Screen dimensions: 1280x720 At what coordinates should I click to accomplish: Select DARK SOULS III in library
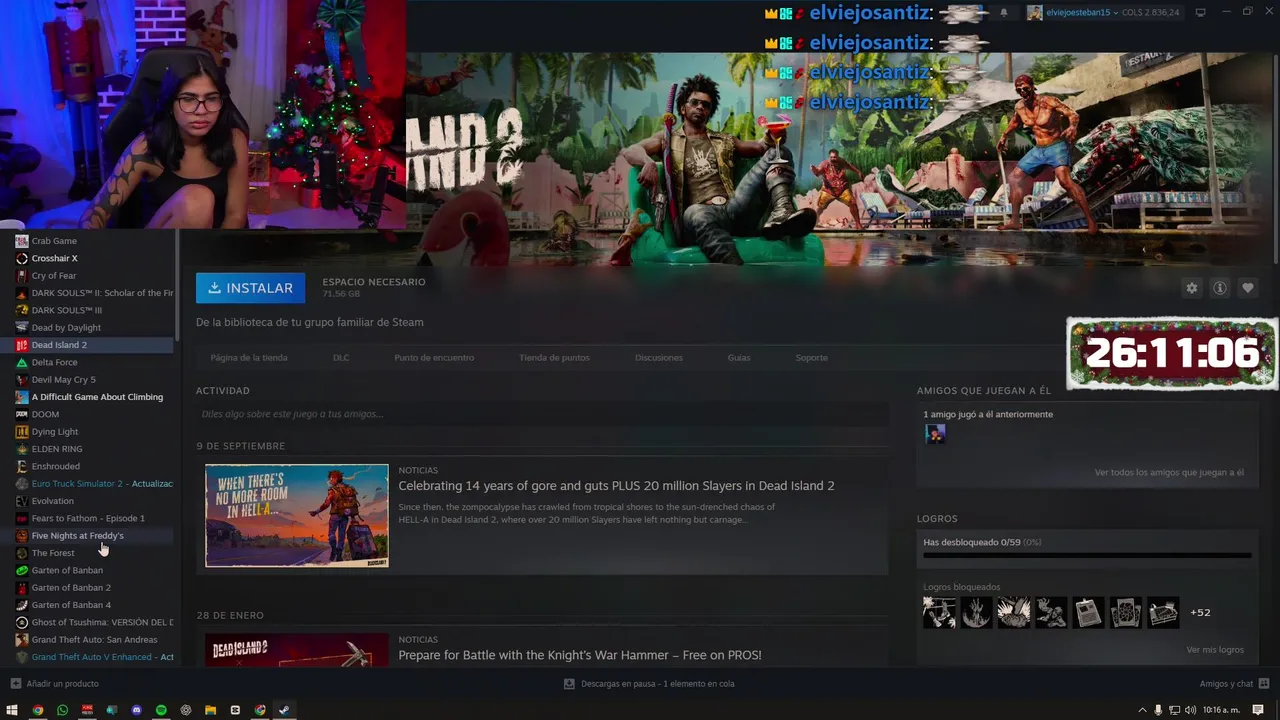click(67, 310)
